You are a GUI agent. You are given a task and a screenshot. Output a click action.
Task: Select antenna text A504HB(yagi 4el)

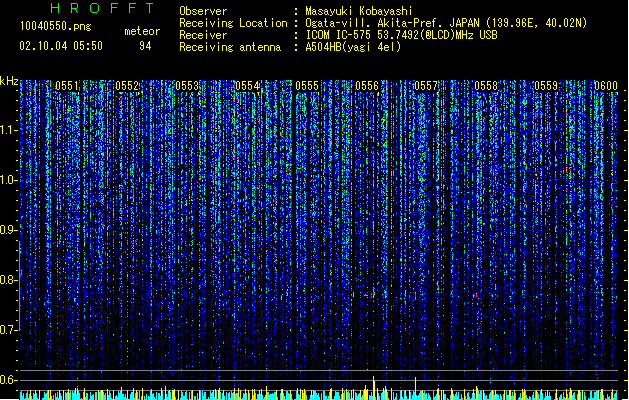coord(353,47)
